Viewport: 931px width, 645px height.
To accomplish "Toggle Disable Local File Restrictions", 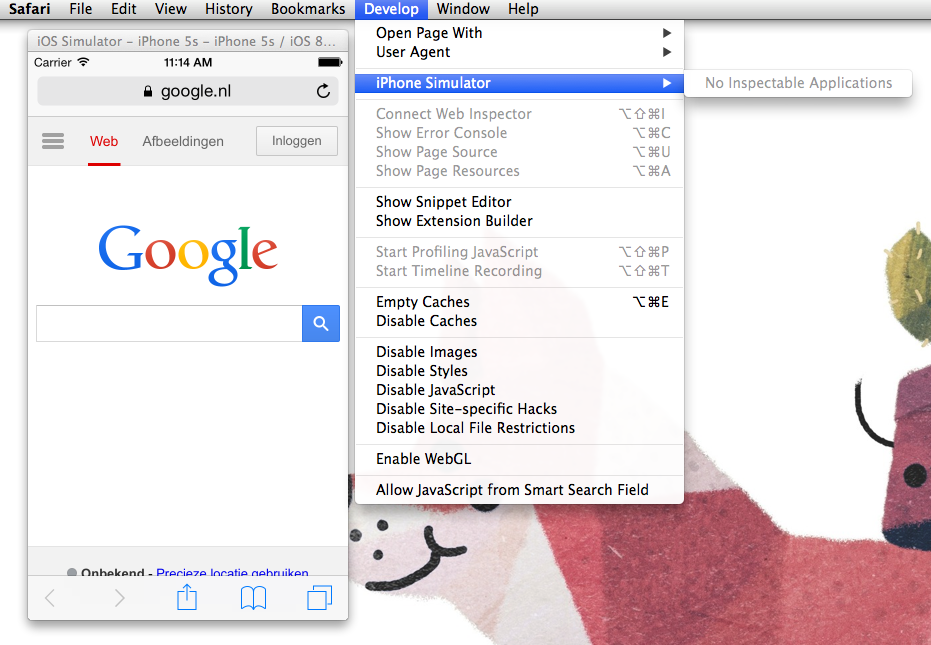I will tap(520, 428).
